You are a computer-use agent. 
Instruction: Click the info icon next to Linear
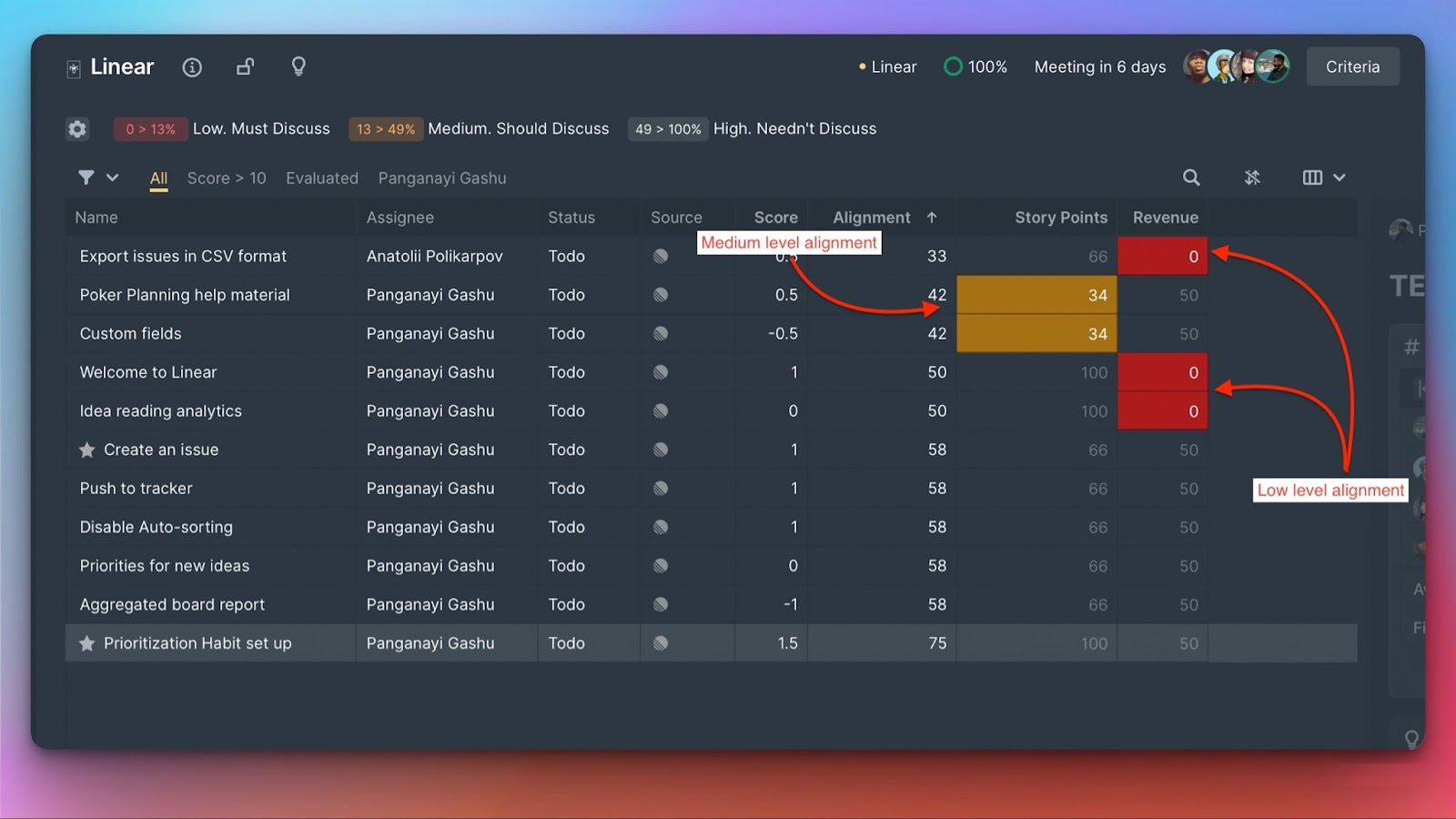[x=192, y=67]
